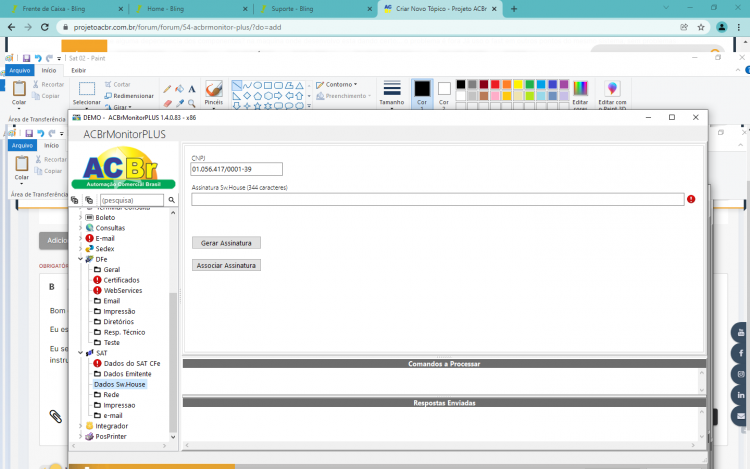
Task: Click the red error icon beside Assinatura field
Action: [x=691, y=199]
